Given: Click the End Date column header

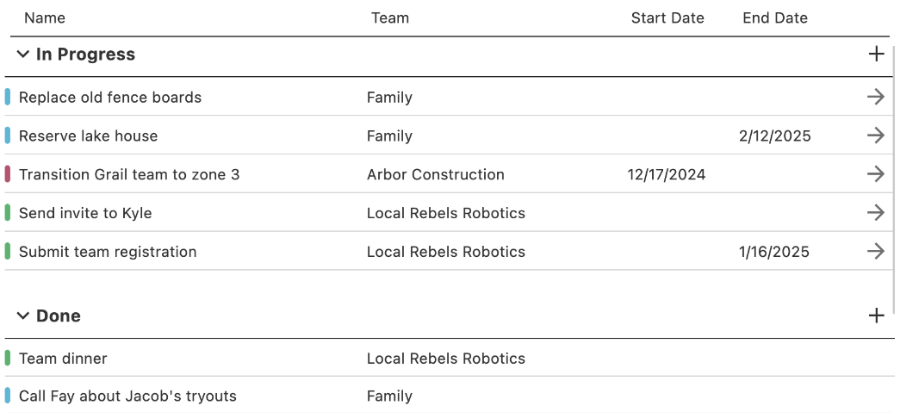Looking at the screenshot, I should 775,18.
